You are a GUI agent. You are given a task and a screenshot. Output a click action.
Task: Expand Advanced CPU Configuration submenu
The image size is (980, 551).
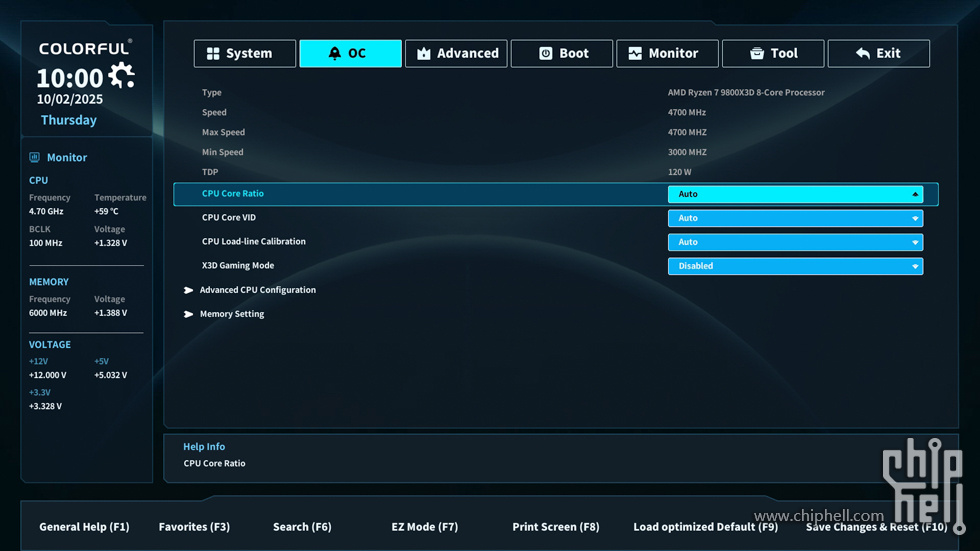point(257,290)
